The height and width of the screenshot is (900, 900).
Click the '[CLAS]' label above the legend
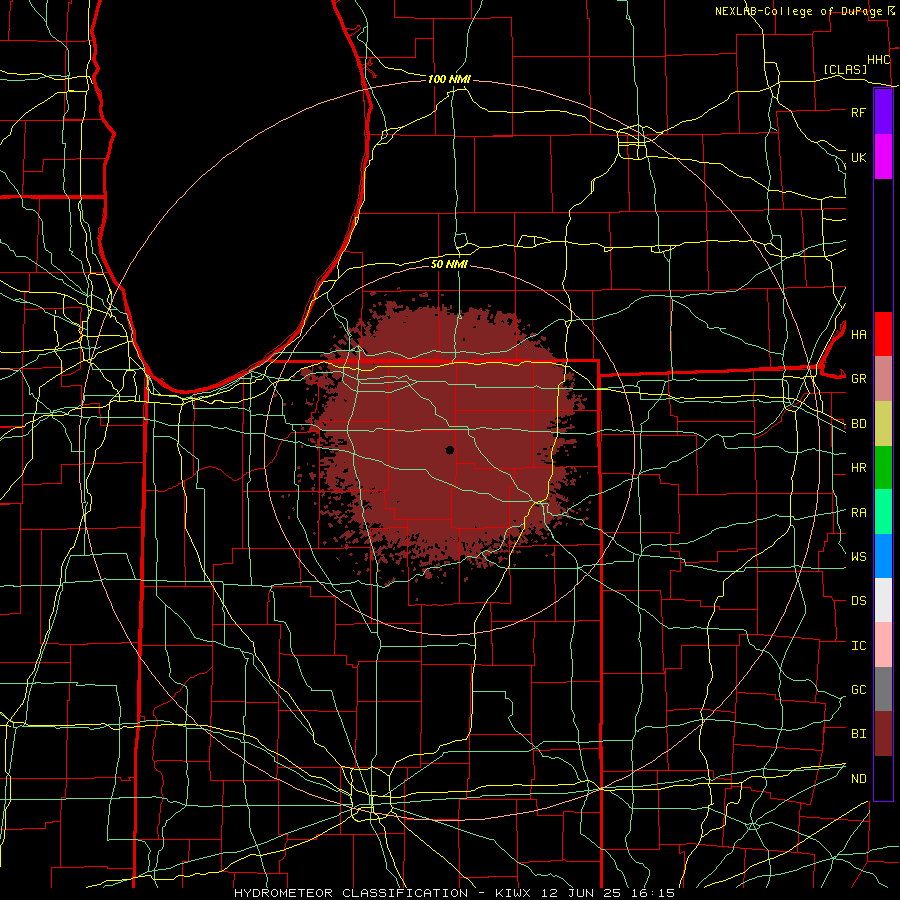click(x=845, y=69)
